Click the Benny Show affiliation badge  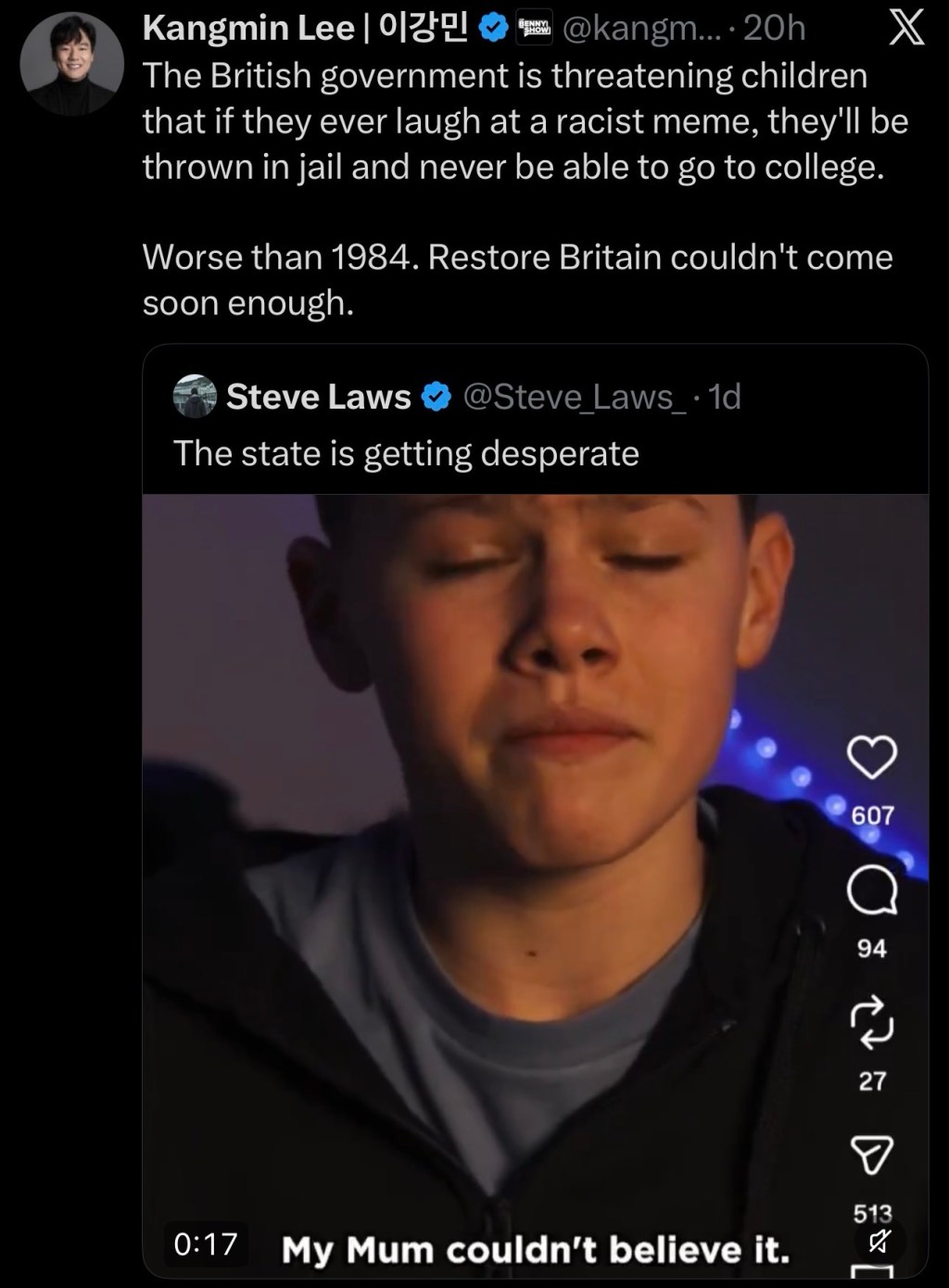(x=533, y=29)
